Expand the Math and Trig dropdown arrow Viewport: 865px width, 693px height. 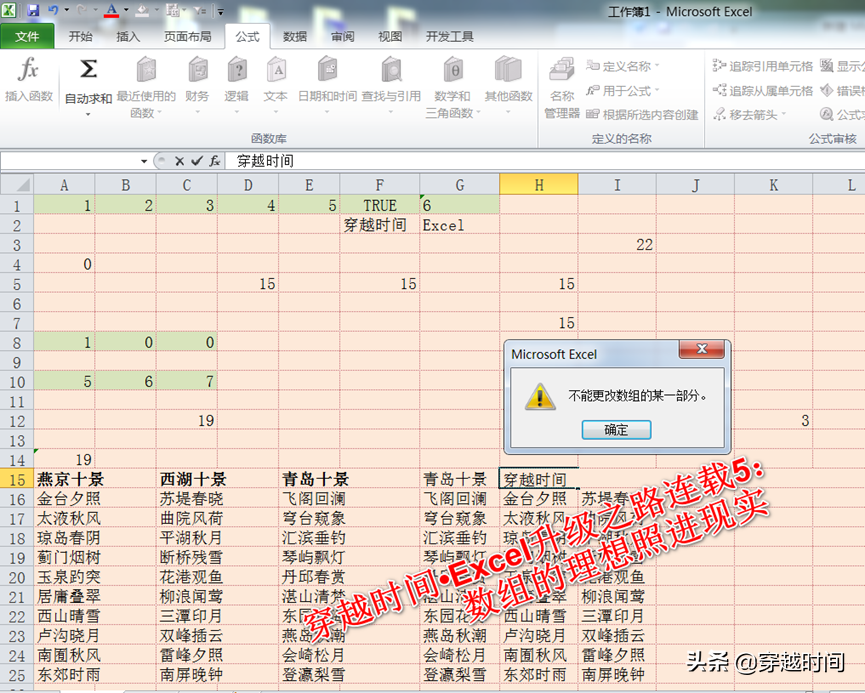point(478,113)
